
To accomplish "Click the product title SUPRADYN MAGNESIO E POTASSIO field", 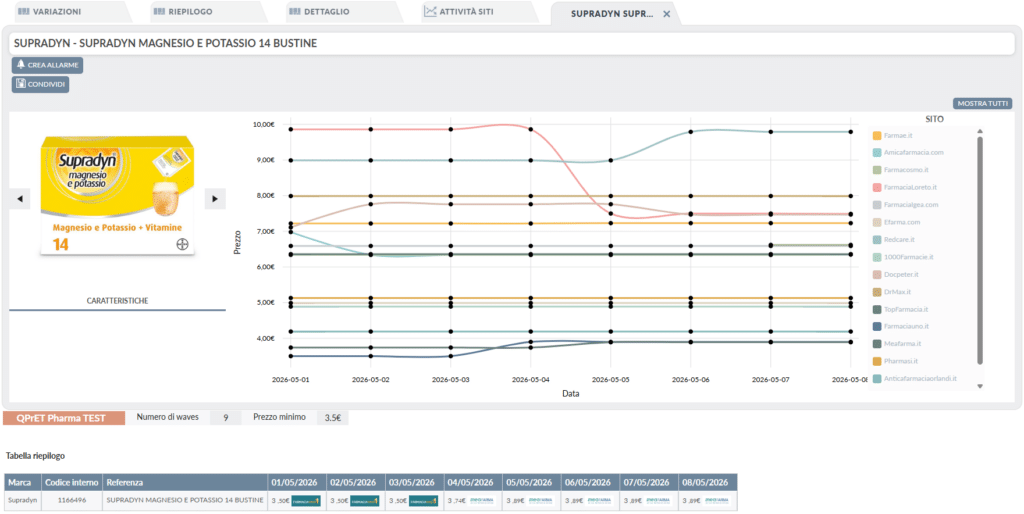I will [511, 44].
